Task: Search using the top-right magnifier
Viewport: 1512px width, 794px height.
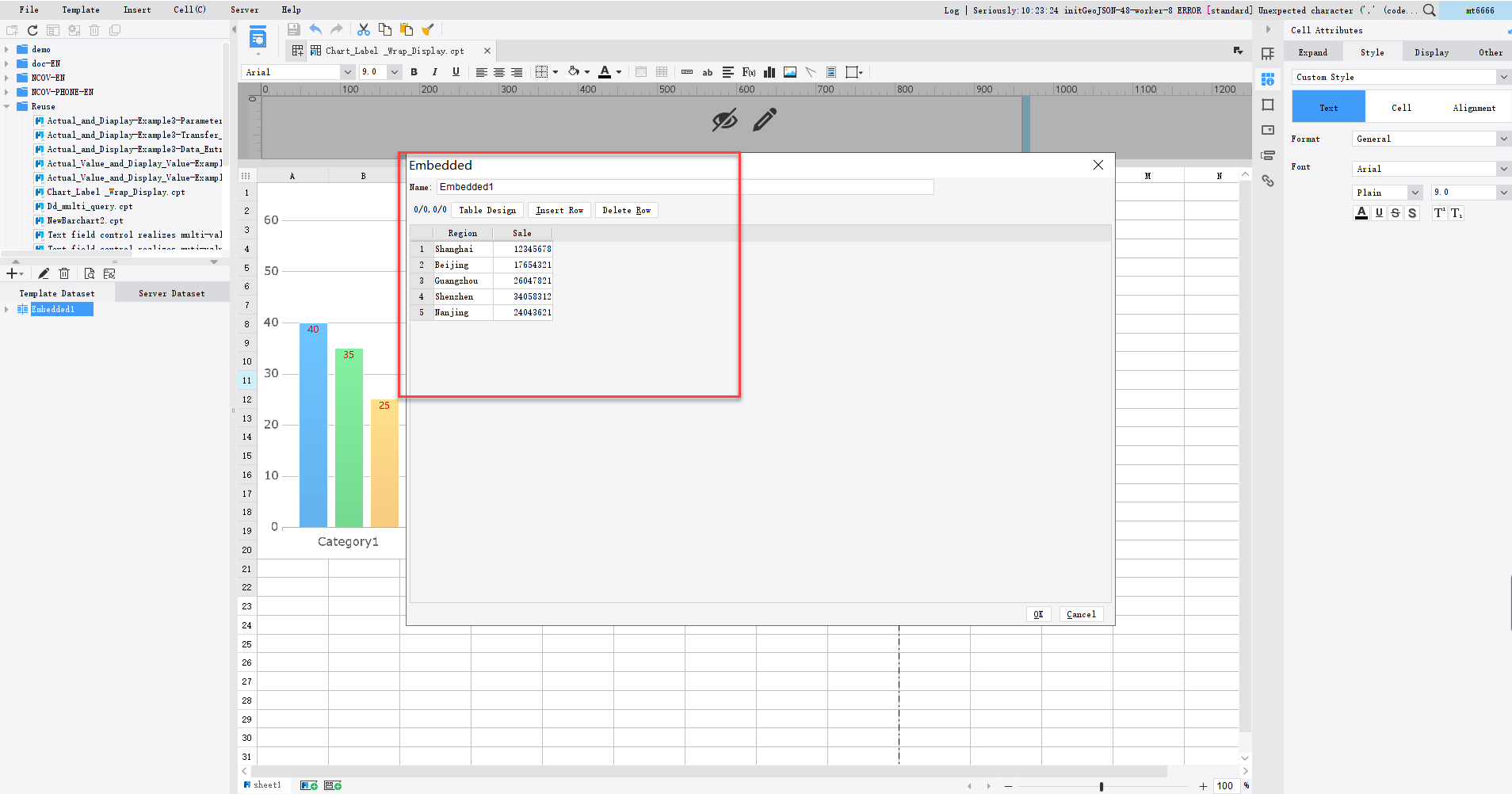Action: coord(1429,10)
